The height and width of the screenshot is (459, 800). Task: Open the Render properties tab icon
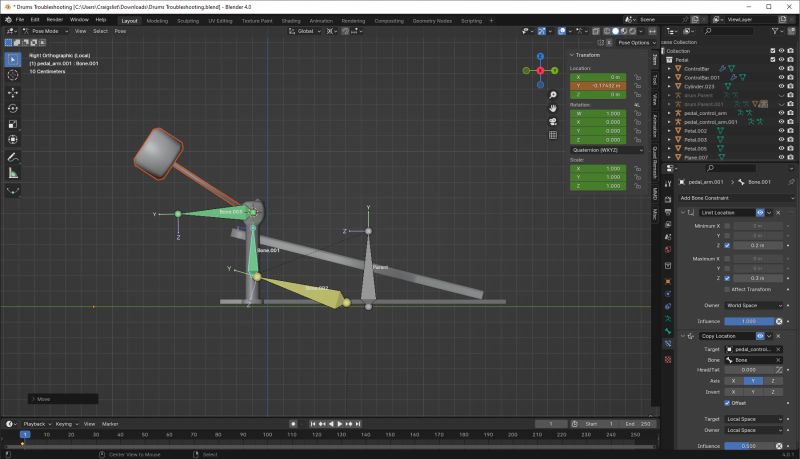(x=668, y=199)
